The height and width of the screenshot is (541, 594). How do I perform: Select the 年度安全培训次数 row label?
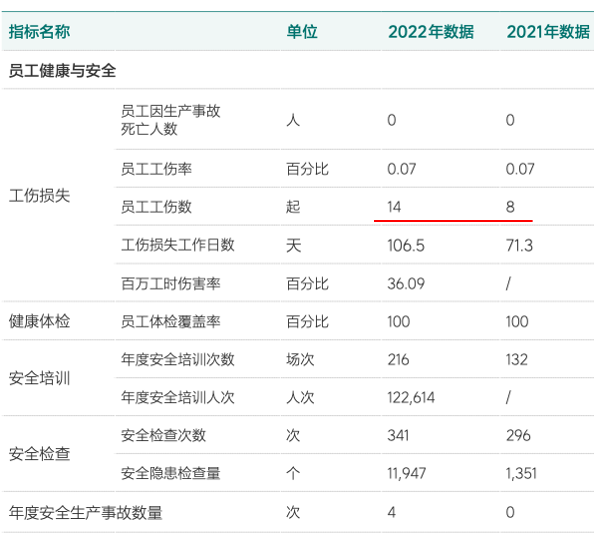point(178,359)
